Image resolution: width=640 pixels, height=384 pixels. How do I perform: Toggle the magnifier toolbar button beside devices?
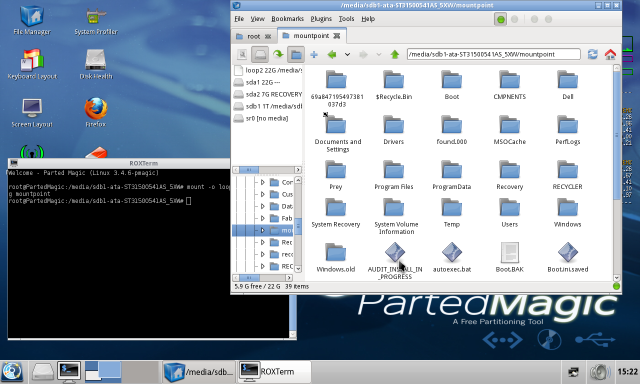[x=242, y=54]
